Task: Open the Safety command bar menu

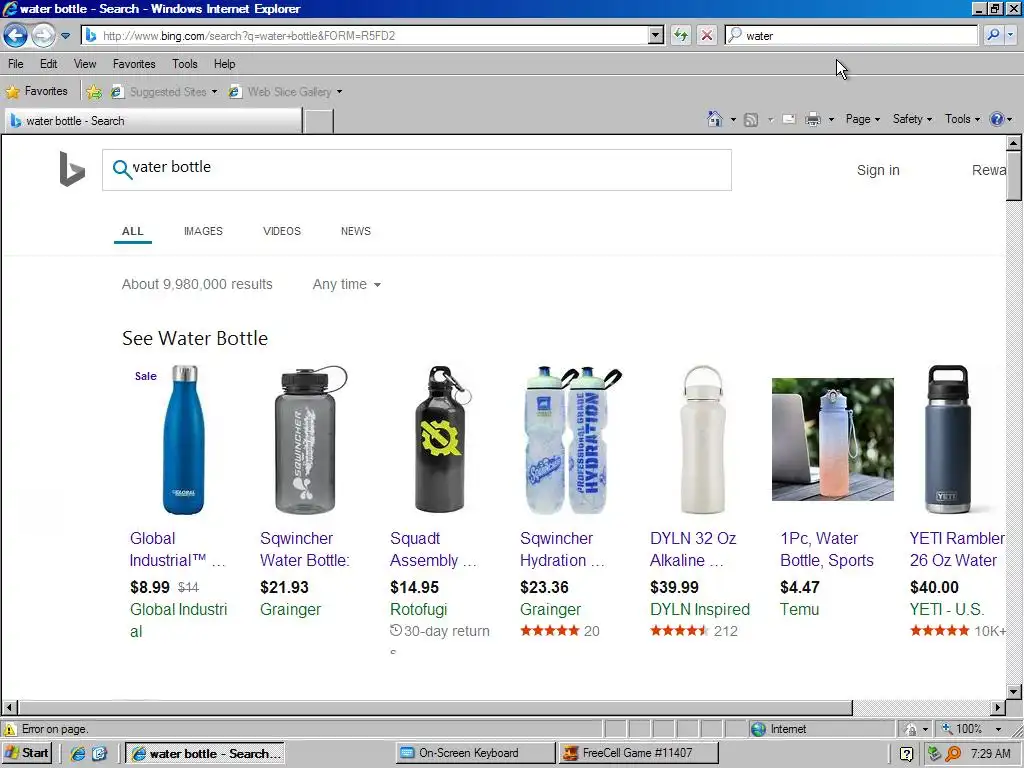Action: tap(912, 119)
